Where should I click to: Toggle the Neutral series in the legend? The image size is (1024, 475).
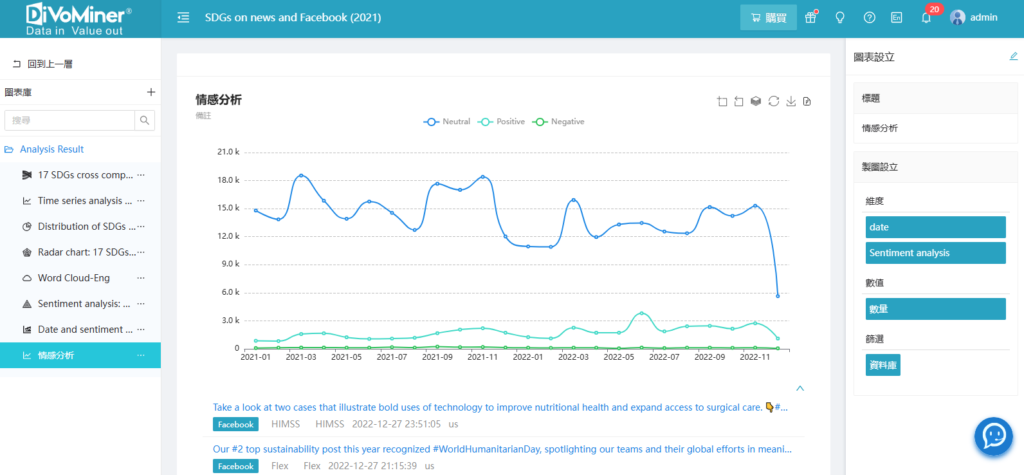[447, 121]
